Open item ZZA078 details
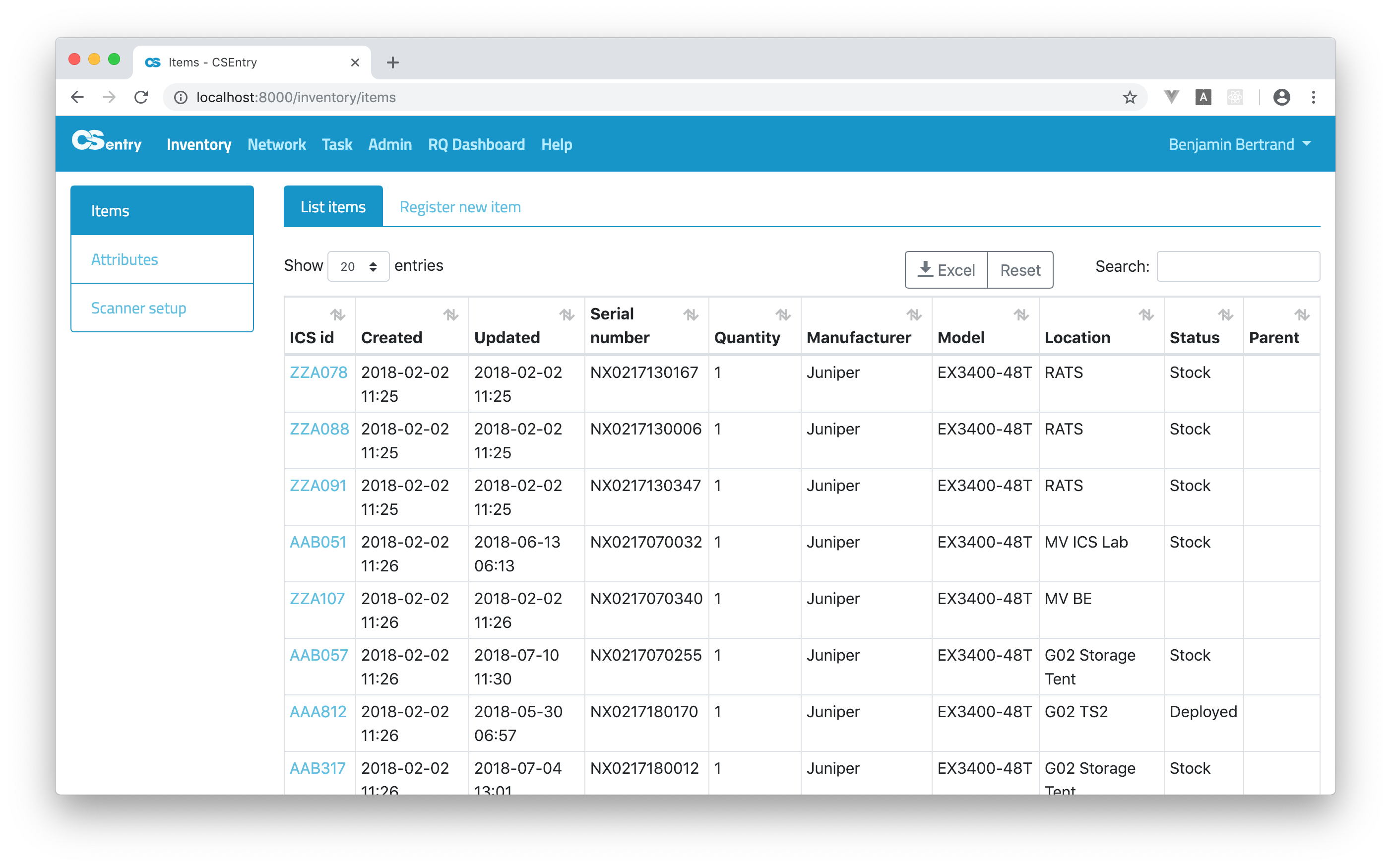The height and width of the screenshot is (868, 1391). pyautogui.click(x=318, y=372)
